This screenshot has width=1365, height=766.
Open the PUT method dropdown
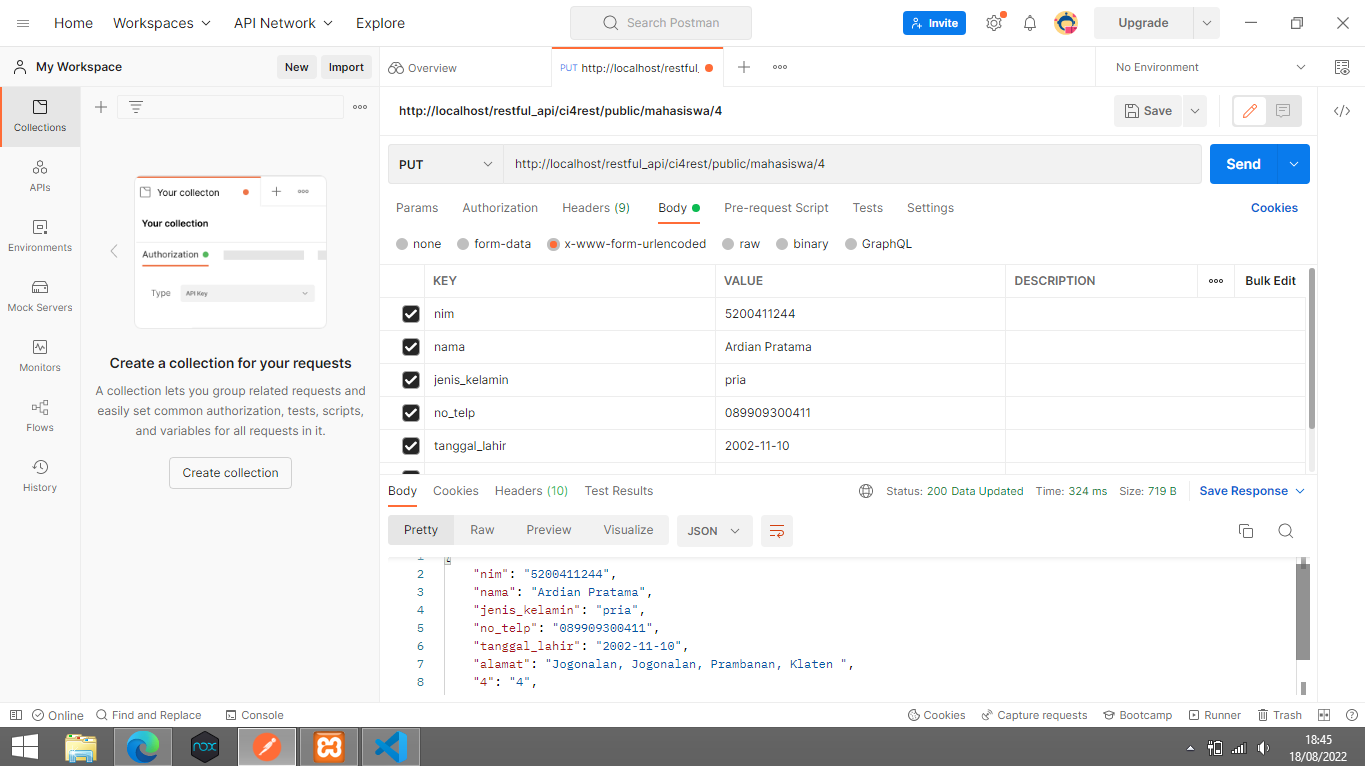445,164
